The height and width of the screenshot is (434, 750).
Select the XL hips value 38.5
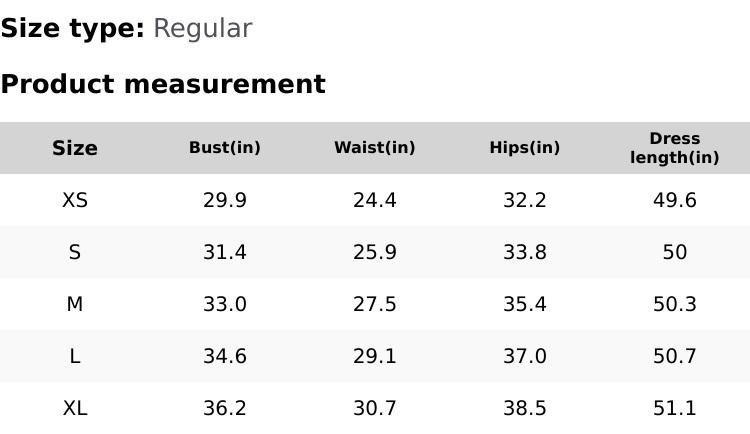(525, 408)
